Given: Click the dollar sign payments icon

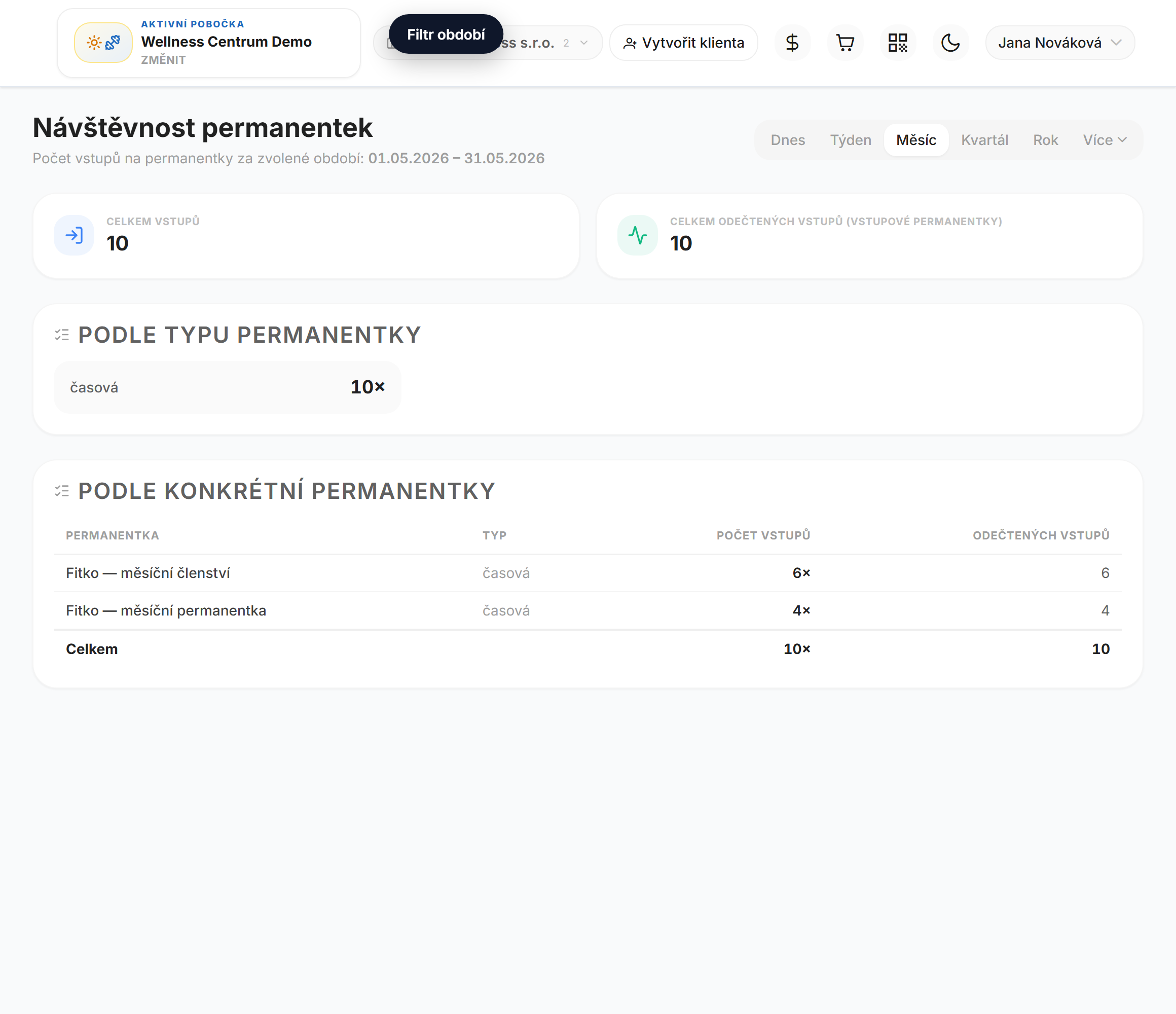Looking at the screenshot, I should [792, 43].
